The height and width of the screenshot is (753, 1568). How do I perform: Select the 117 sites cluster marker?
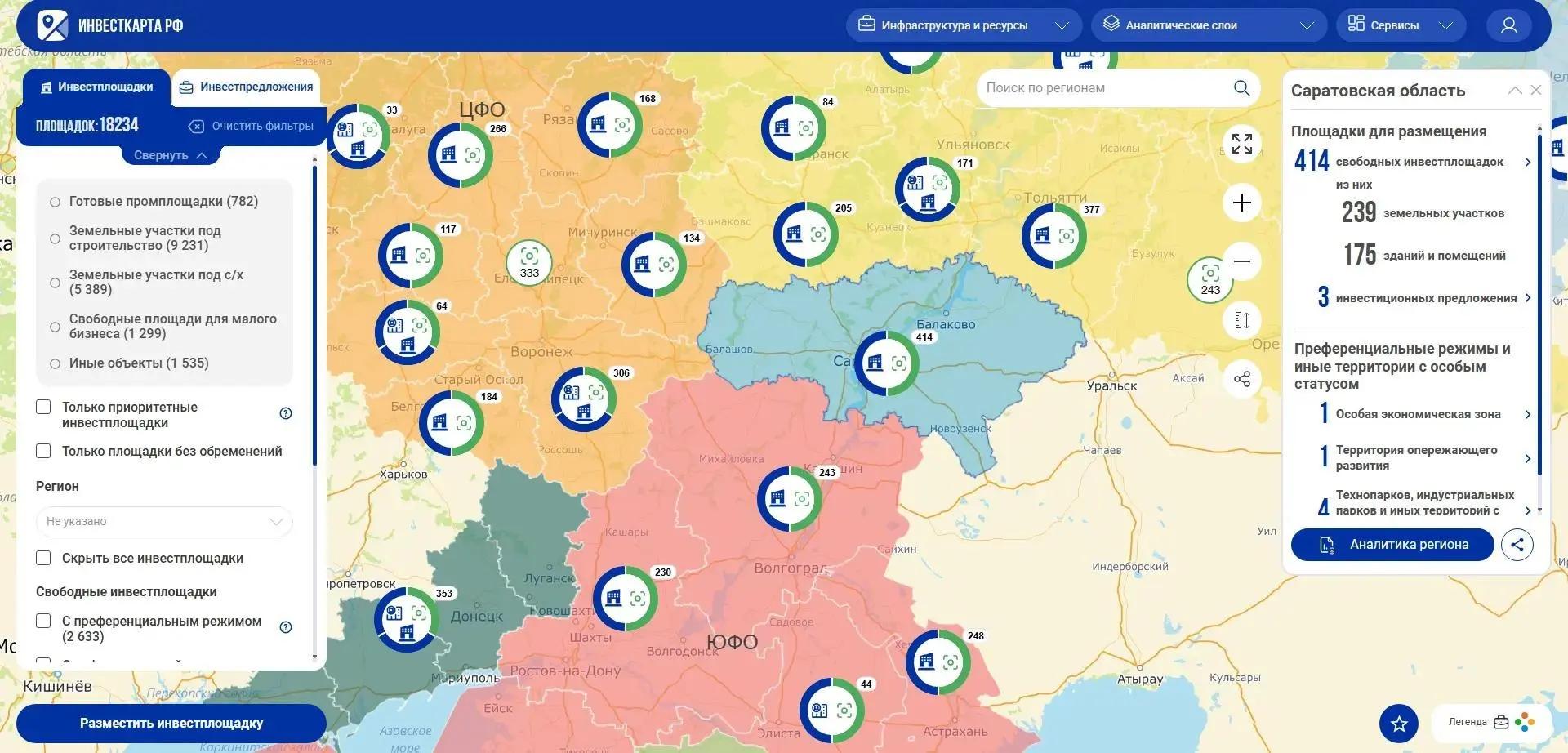pyautogui.click(x=411, y=255)
